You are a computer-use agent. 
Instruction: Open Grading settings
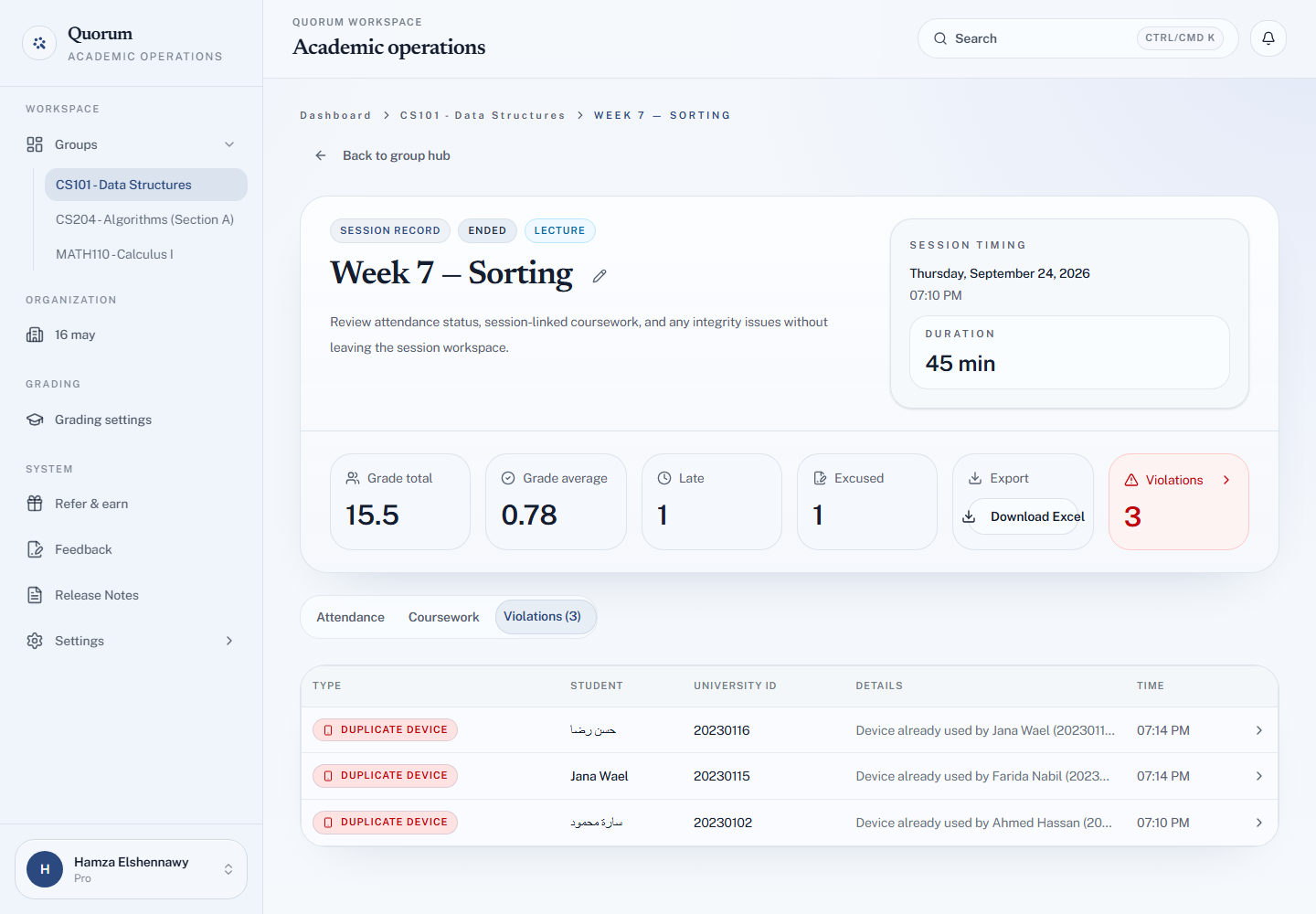(x=131, y=420)
